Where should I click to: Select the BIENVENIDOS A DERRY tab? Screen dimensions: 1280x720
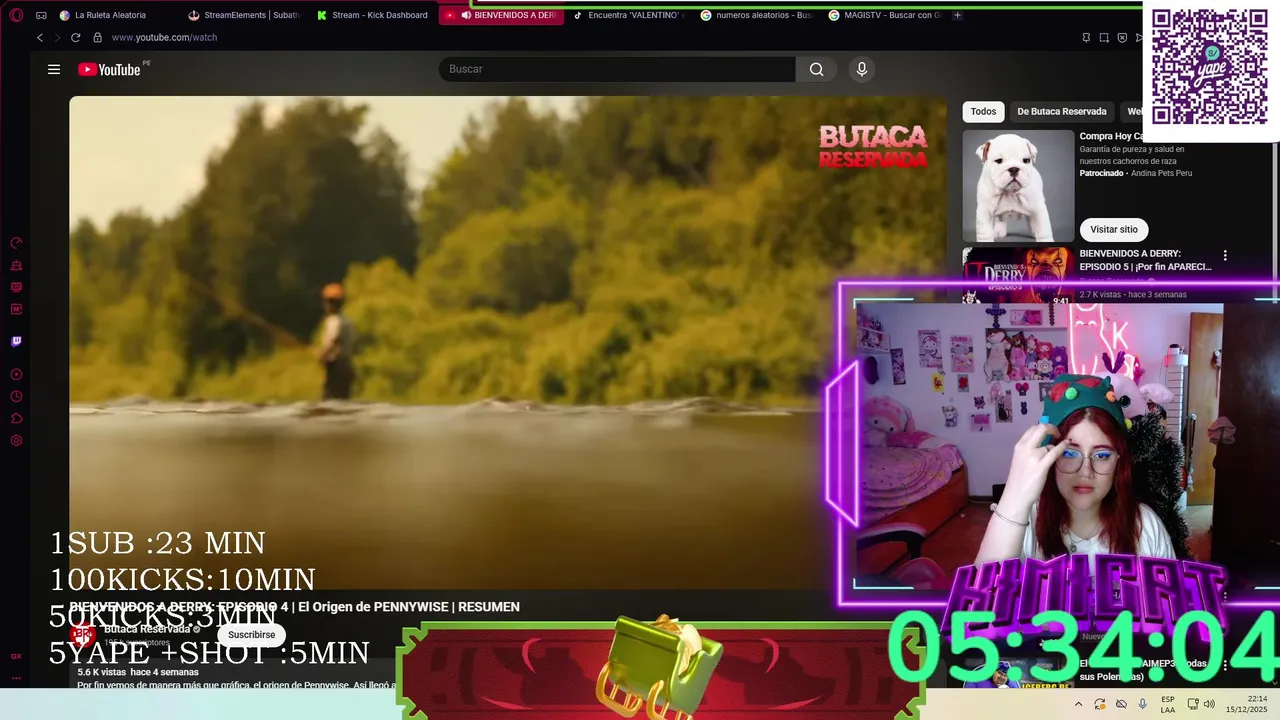pos(501,15)
